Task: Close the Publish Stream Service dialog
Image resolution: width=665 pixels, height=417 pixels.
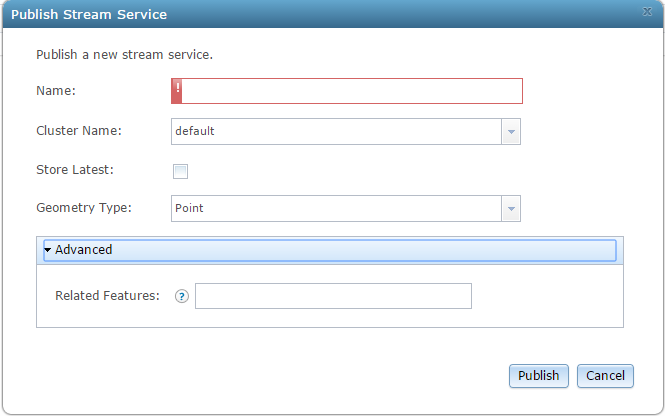Action: 647,12
